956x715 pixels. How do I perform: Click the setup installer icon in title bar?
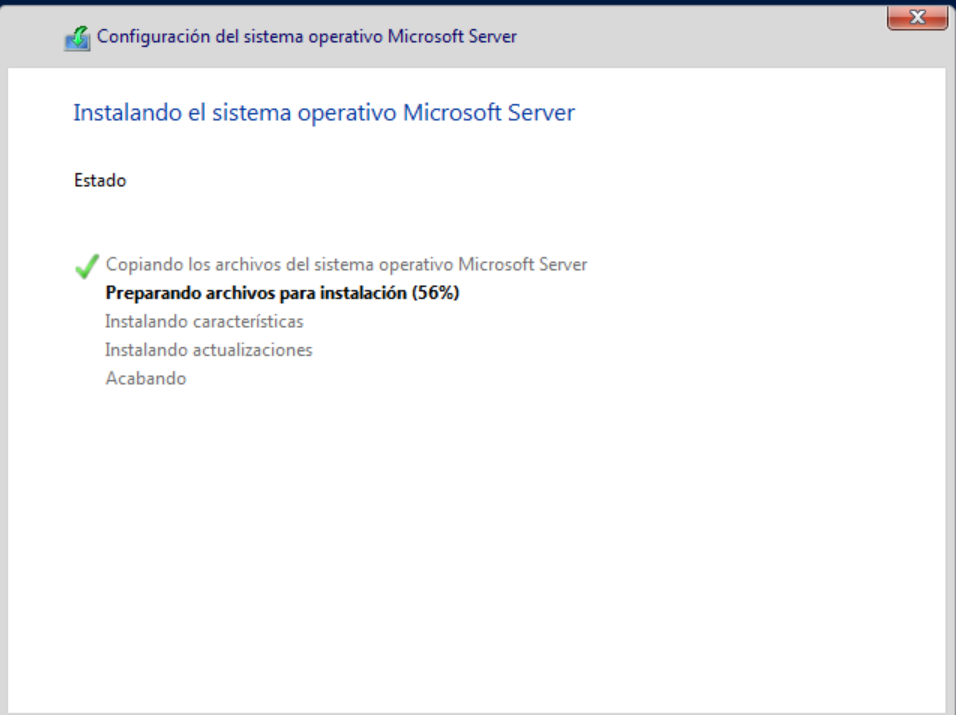click(77, 38)
